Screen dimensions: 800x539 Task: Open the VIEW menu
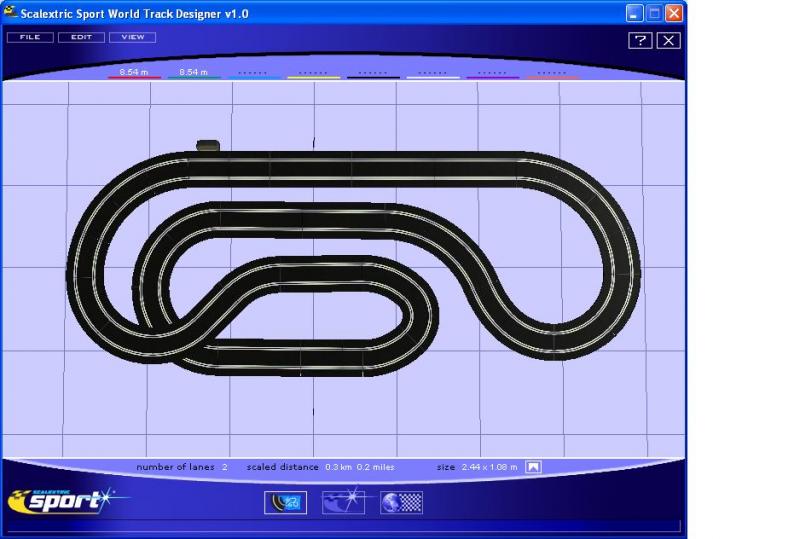132,37
